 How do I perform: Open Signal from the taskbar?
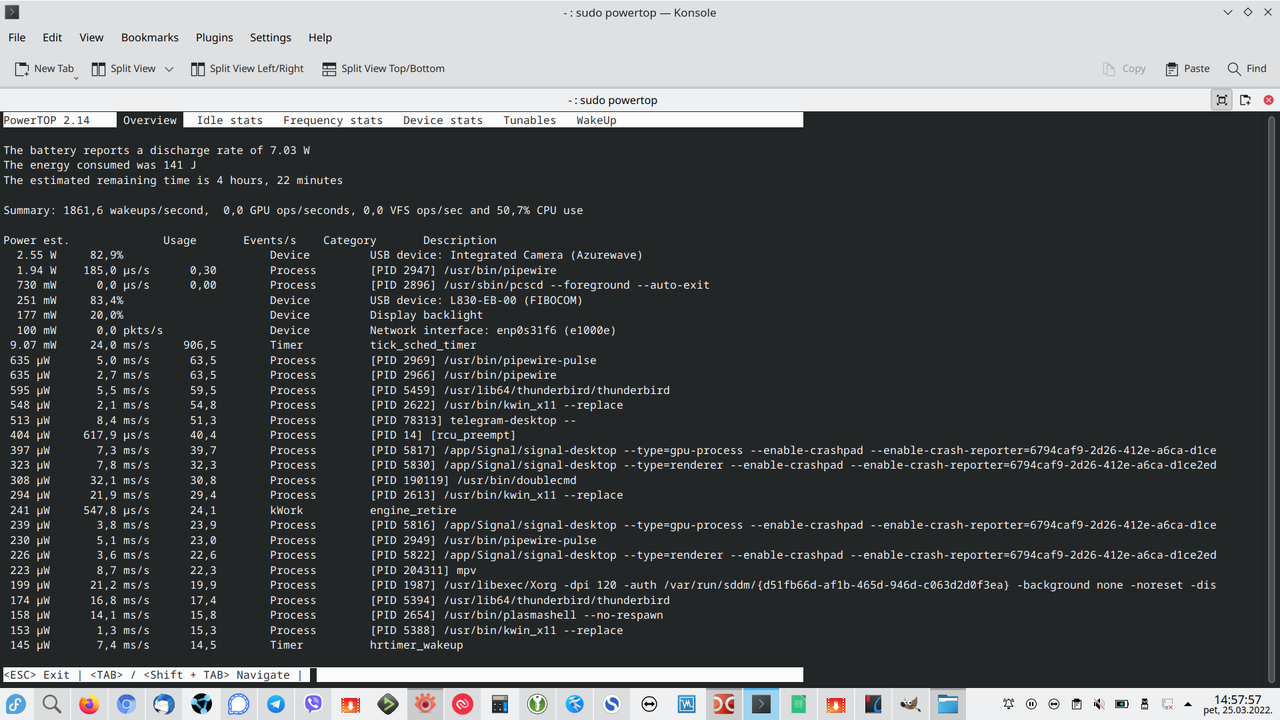[x=238, y=704]
